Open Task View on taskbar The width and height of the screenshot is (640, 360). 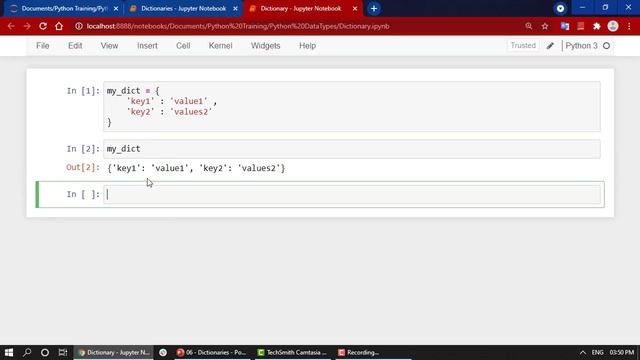[x=62, y=352]
